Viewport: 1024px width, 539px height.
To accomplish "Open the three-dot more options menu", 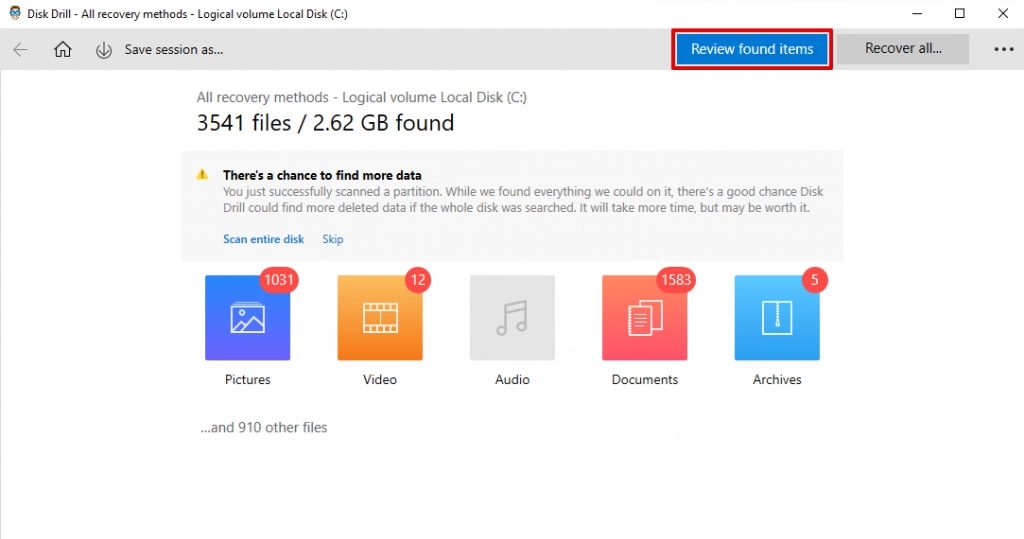I will (1004, 50).
